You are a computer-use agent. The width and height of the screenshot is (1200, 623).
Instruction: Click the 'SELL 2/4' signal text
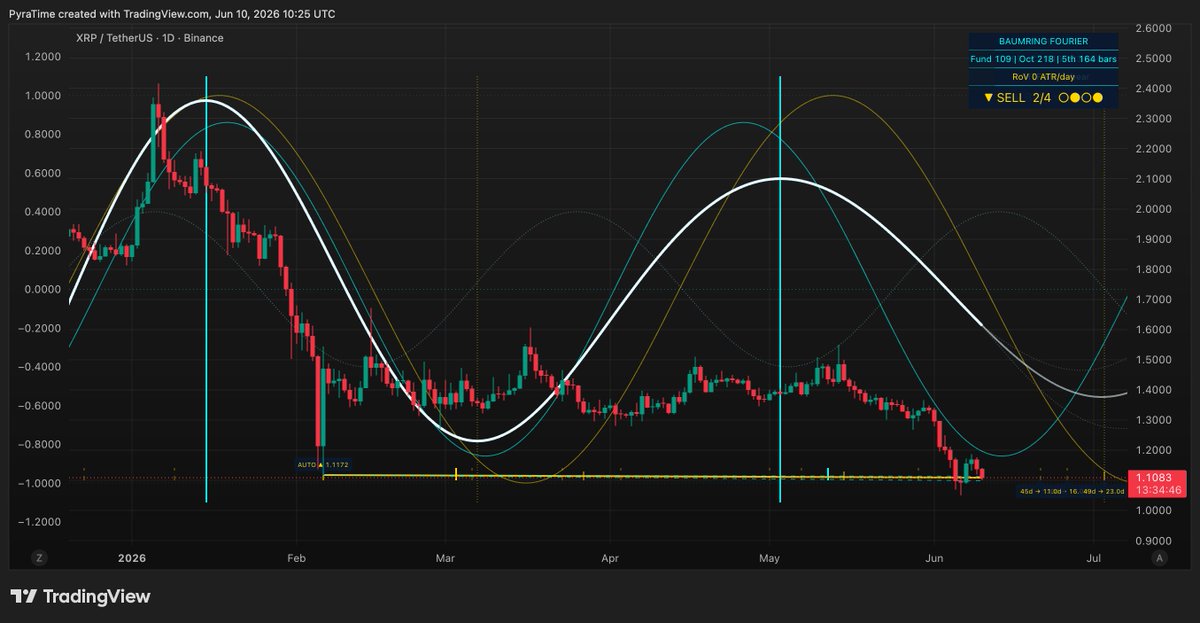(x=1023, y=98)
